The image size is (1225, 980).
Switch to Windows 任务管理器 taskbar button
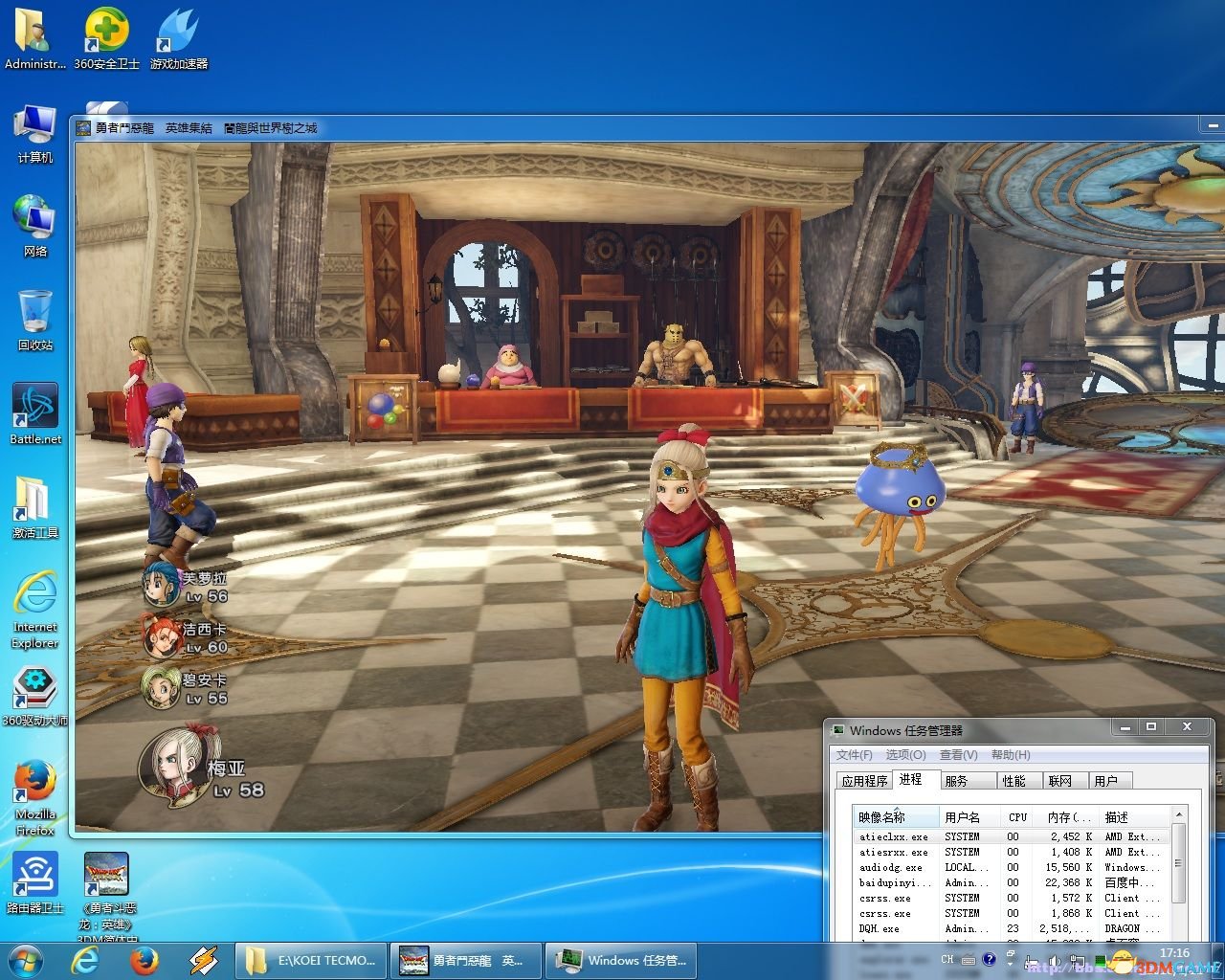pos(622,960)
